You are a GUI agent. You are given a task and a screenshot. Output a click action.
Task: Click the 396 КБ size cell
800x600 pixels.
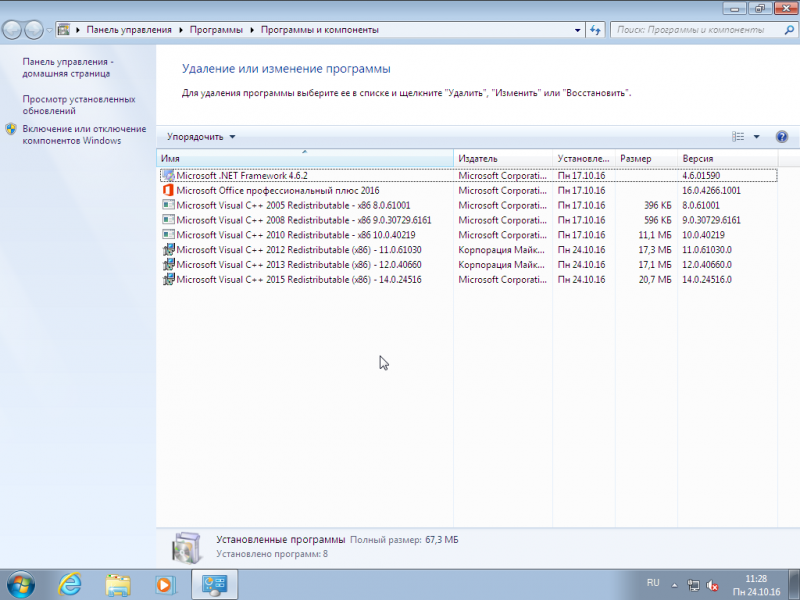pos(658,205)
